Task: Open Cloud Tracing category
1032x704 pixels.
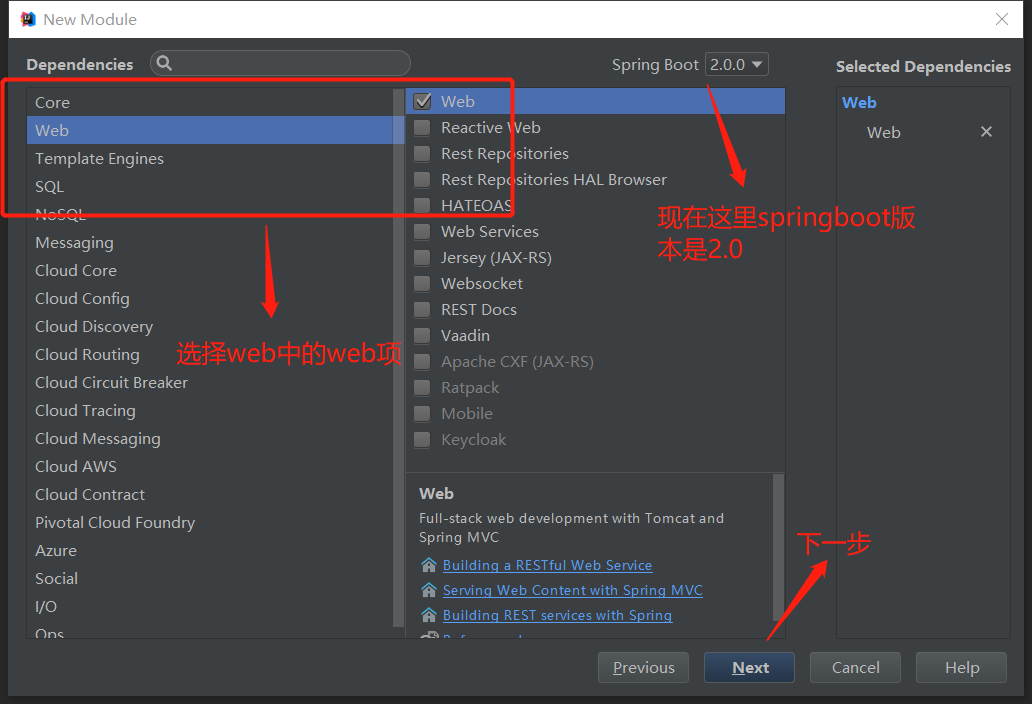Action: 209,411
